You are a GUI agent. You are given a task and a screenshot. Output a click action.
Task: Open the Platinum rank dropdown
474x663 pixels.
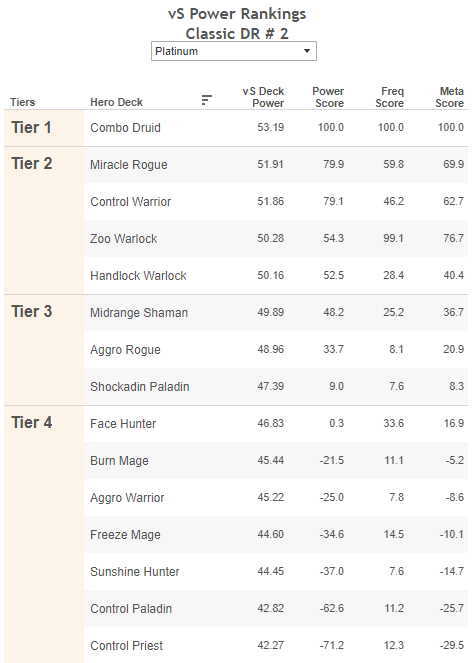(x=234, y=51)
